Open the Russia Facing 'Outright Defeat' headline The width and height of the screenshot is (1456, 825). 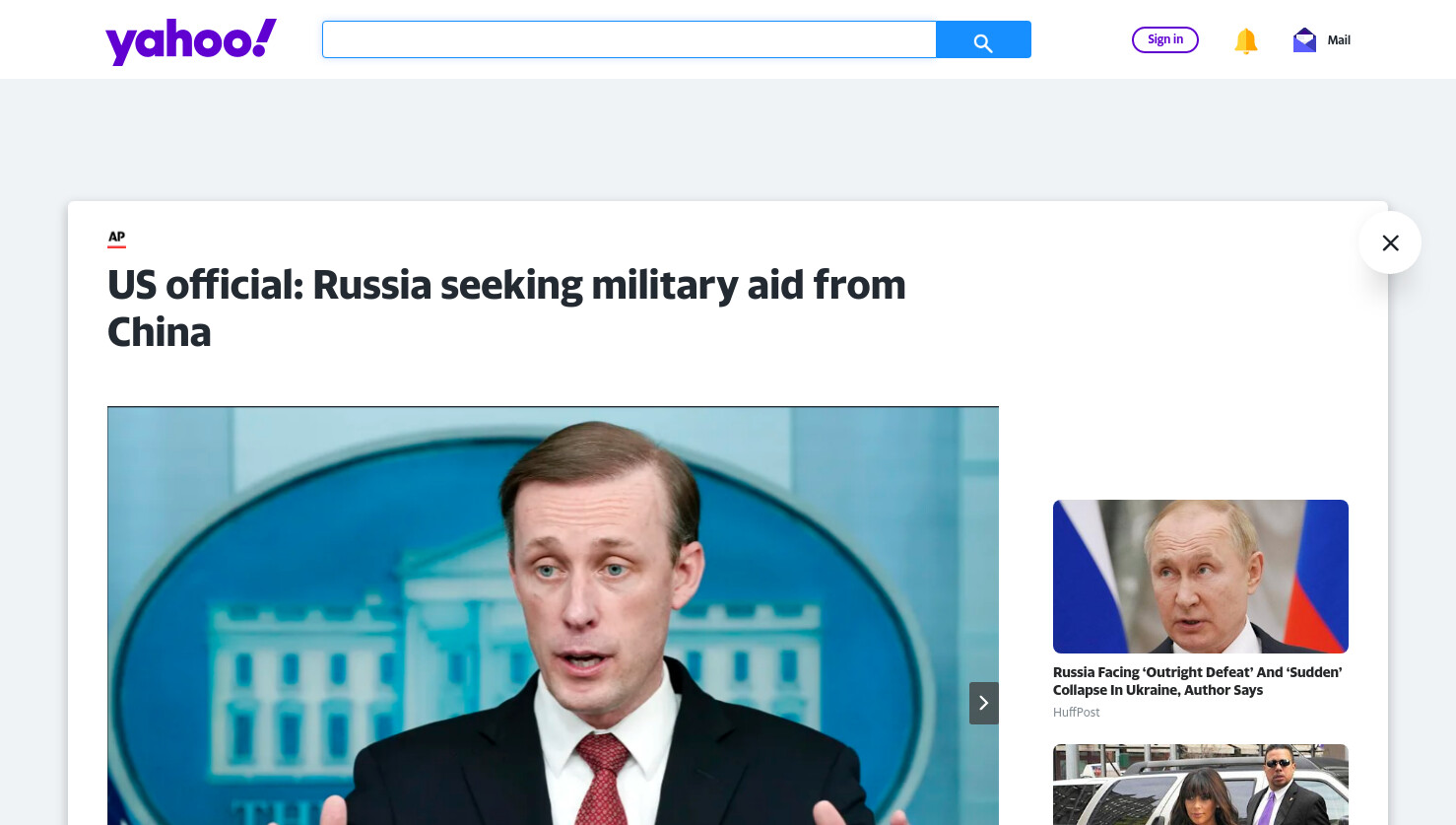point(1198,681)
